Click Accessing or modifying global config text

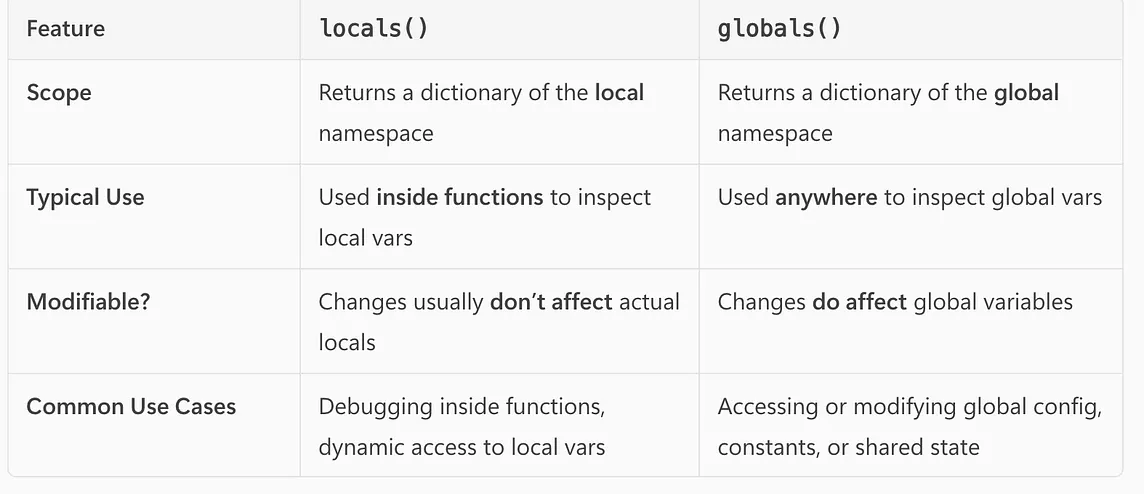click(910, 406)
